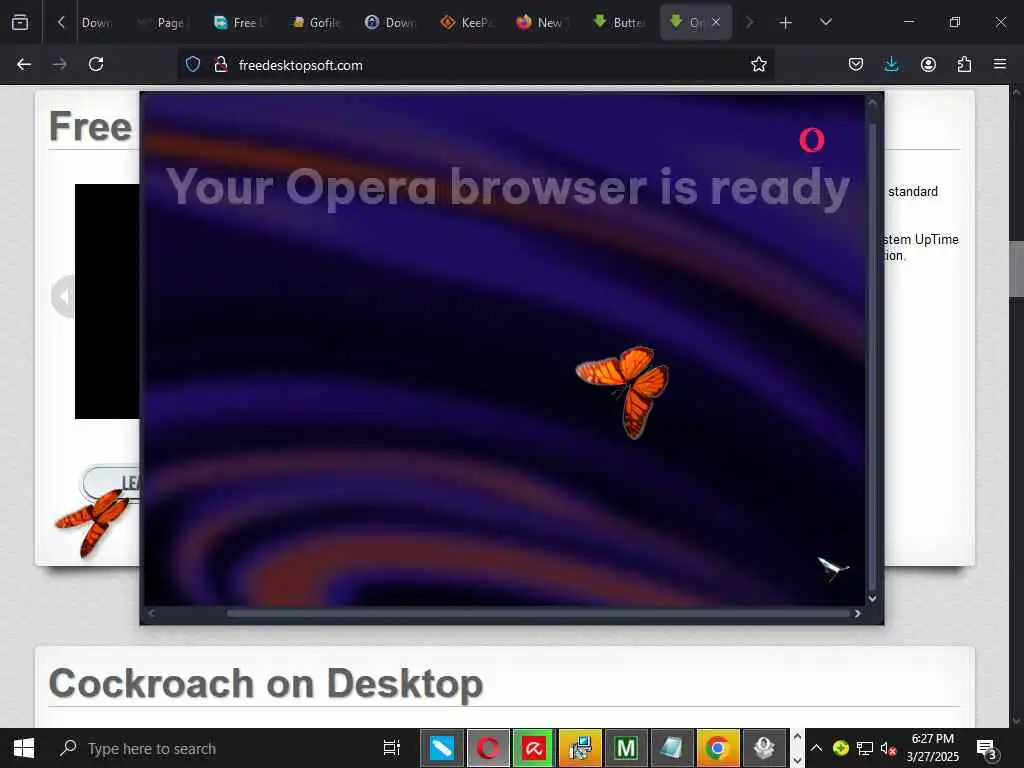This screenshot has height=768, width=1024.
Task: Switch to the 'Free' tab
Action: [238, 22]
